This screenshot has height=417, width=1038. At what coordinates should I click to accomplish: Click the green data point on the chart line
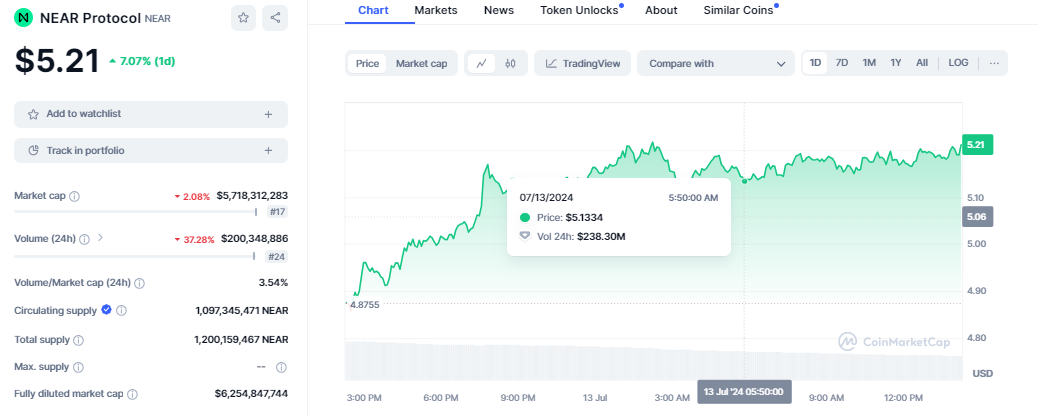[x=744, y=181]
